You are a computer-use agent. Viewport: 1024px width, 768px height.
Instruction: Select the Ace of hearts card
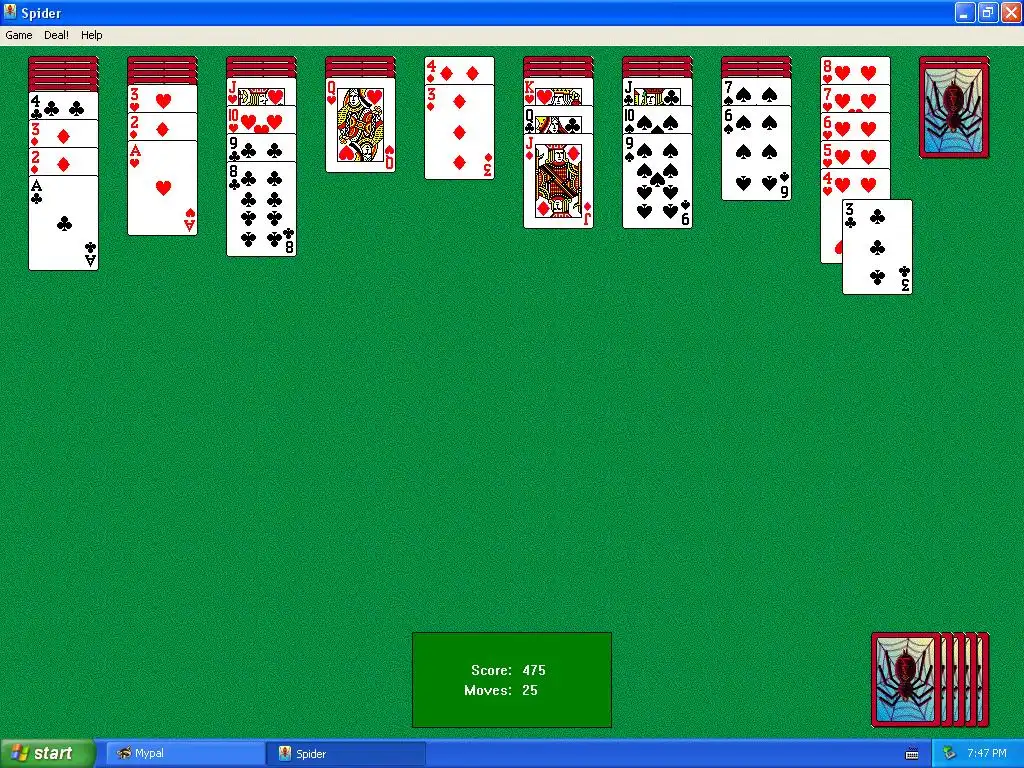point(163,188)
